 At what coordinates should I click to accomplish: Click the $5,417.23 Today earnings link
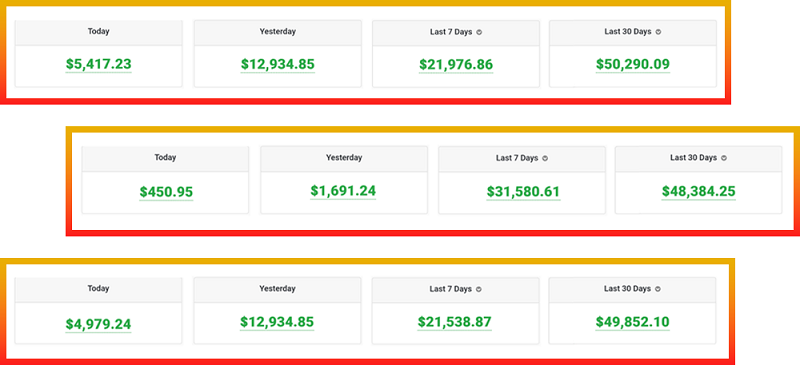pos(98,64)
